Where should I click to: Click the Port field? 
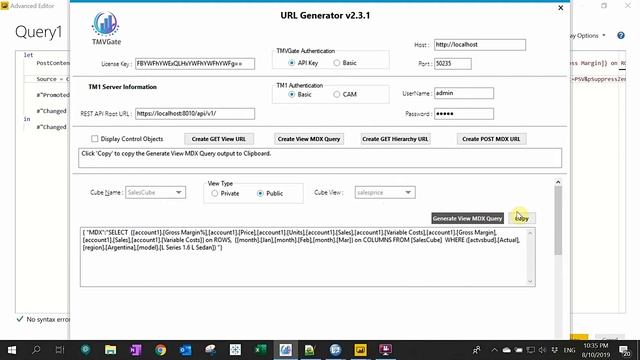click(x=453, y=64)
